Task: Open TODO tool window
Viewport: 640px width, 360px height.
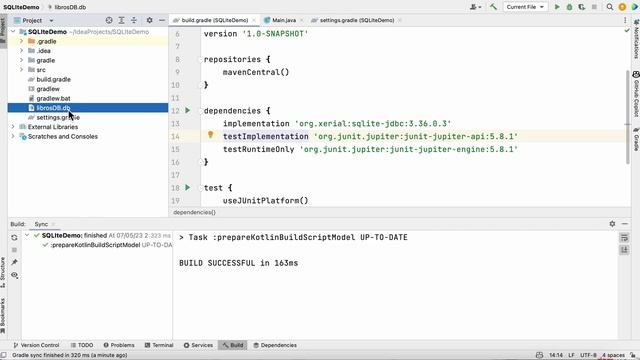Action: click(x=82, y=345)
